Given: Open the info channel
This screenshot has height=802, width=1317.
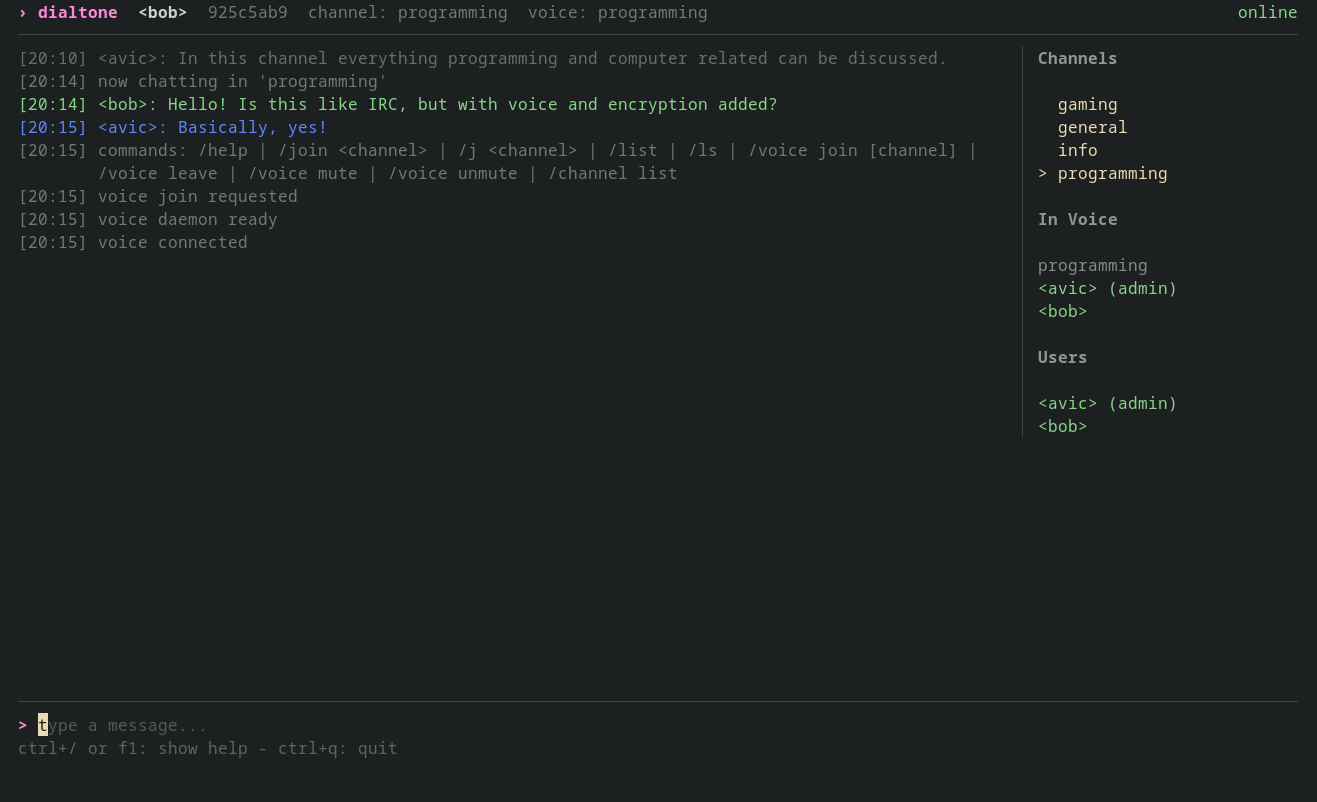Looking at the screenshot, I should [1077, 151].
